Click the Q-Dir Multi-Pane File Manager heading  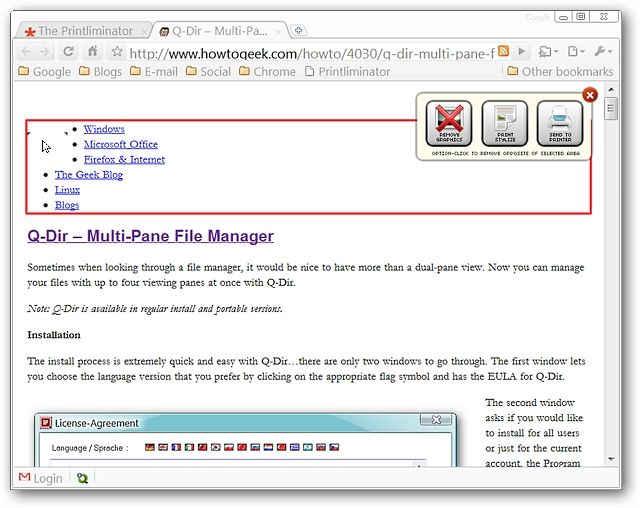click(151, 236)
